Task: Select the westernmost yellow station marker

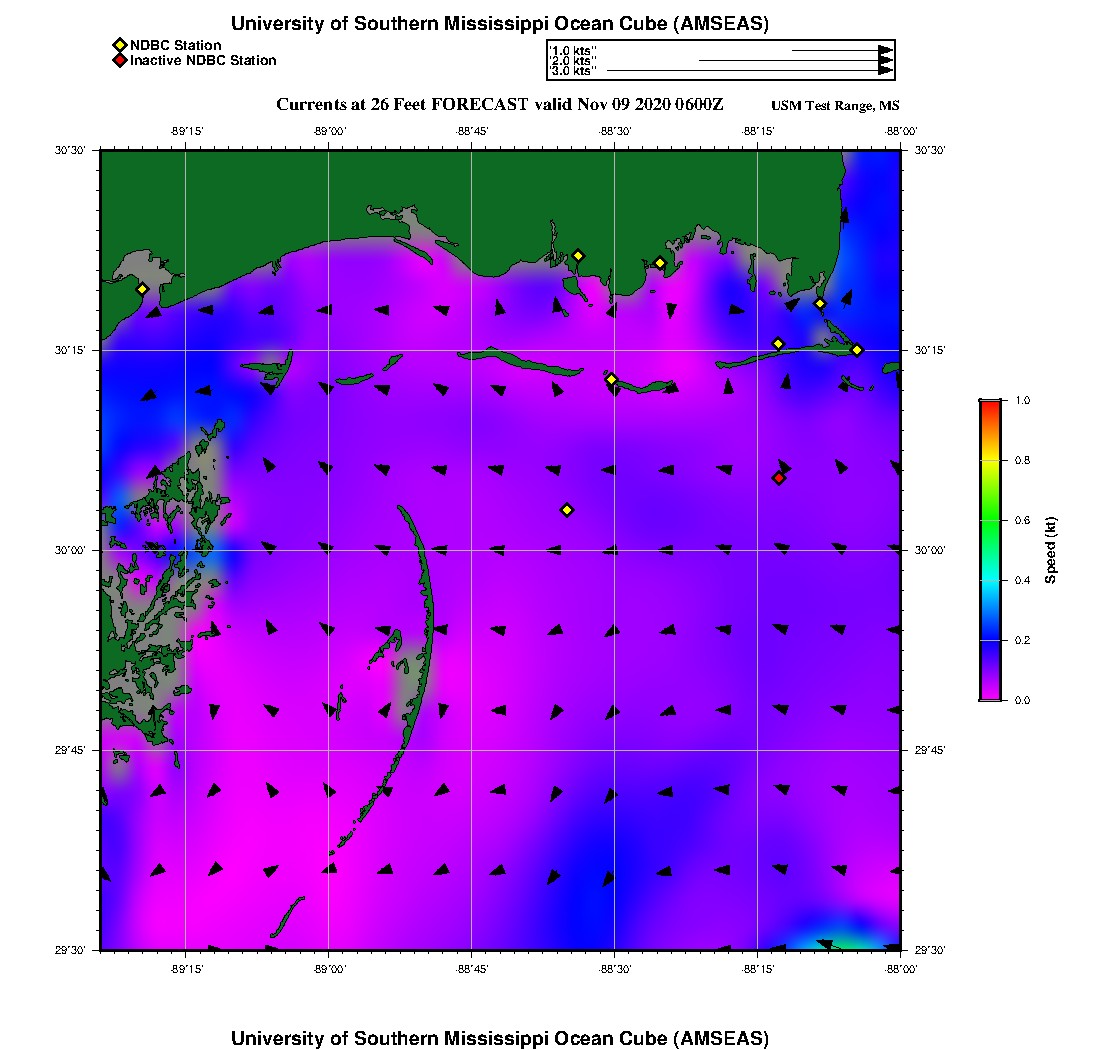Action: (x=142, y=289)
